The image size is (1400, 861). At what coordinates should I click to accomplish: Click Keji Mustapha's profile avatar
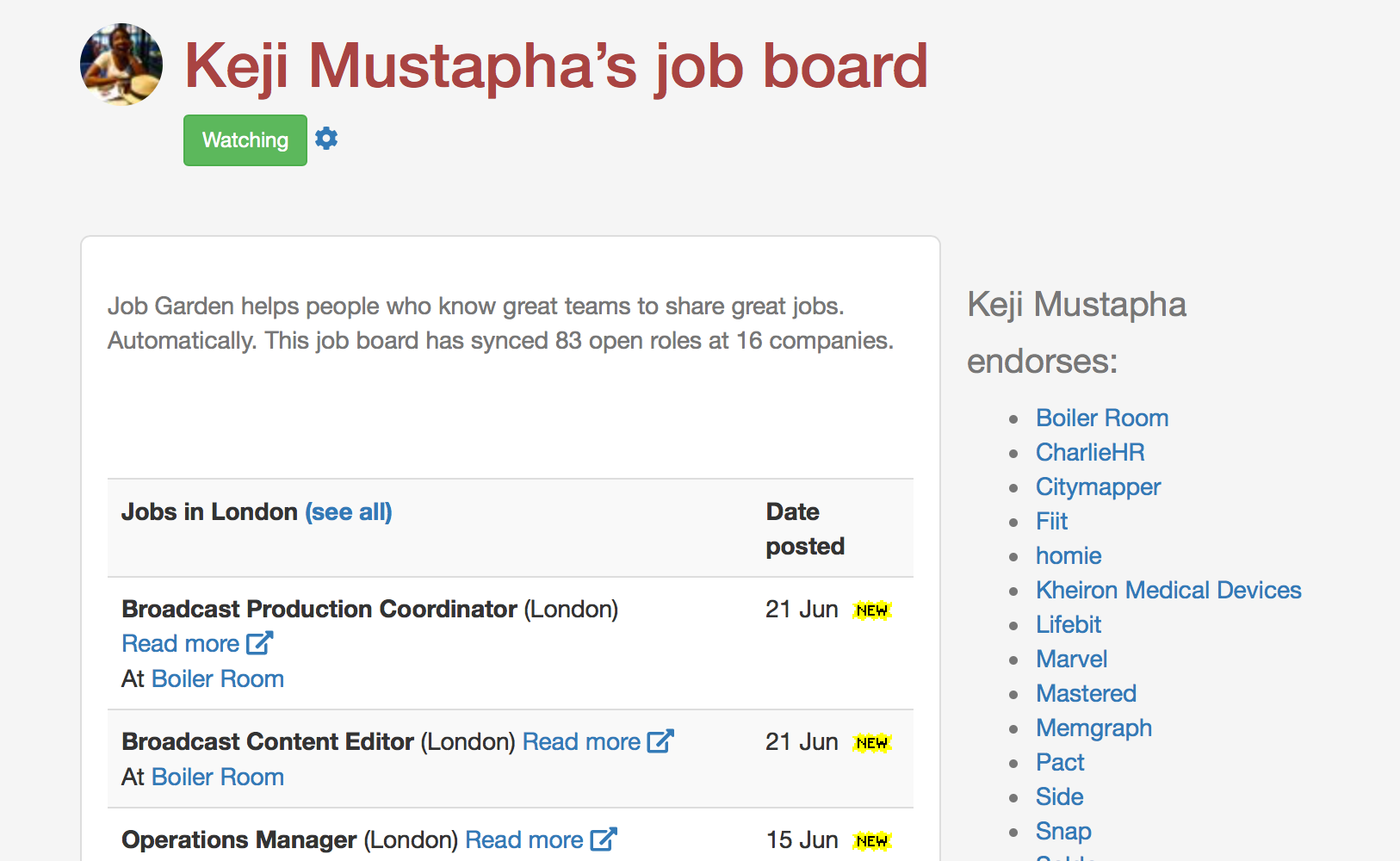pyautogui.click(x=121, y=65)
